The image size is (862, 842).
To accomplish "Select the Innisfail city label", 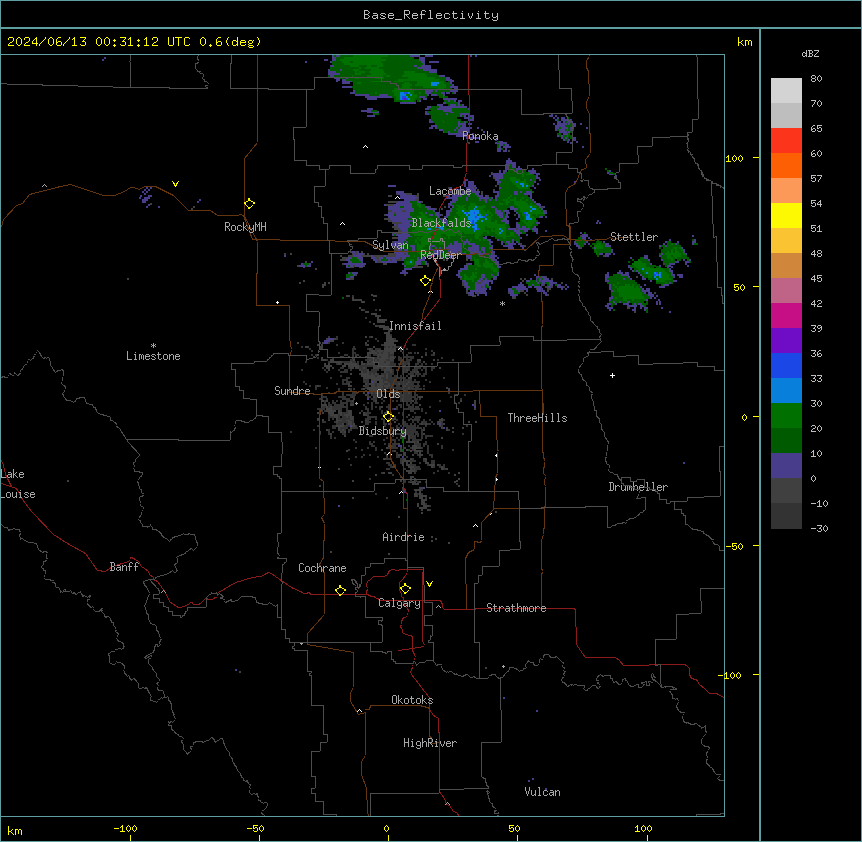I will pos(415,326).
